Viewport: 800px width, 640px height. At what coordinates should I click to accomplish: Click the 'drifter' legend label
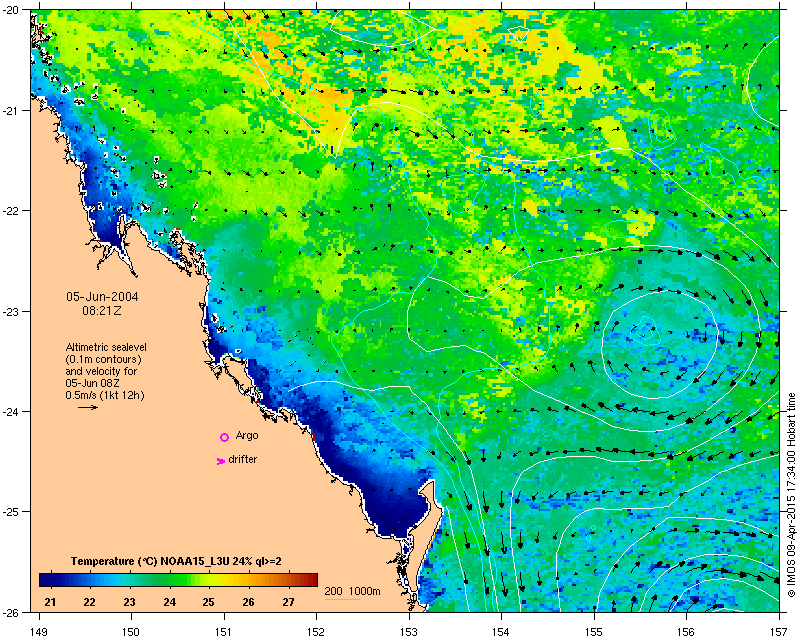[243, 459]
